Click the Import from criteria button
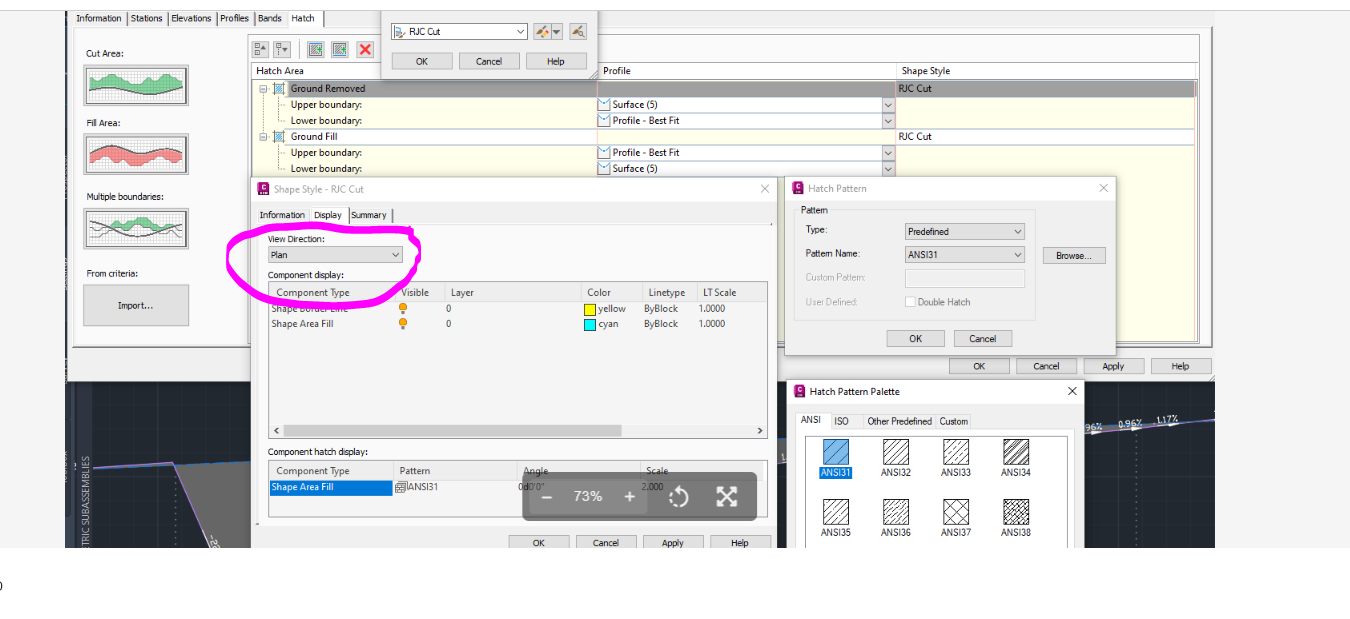 [135, 305]
